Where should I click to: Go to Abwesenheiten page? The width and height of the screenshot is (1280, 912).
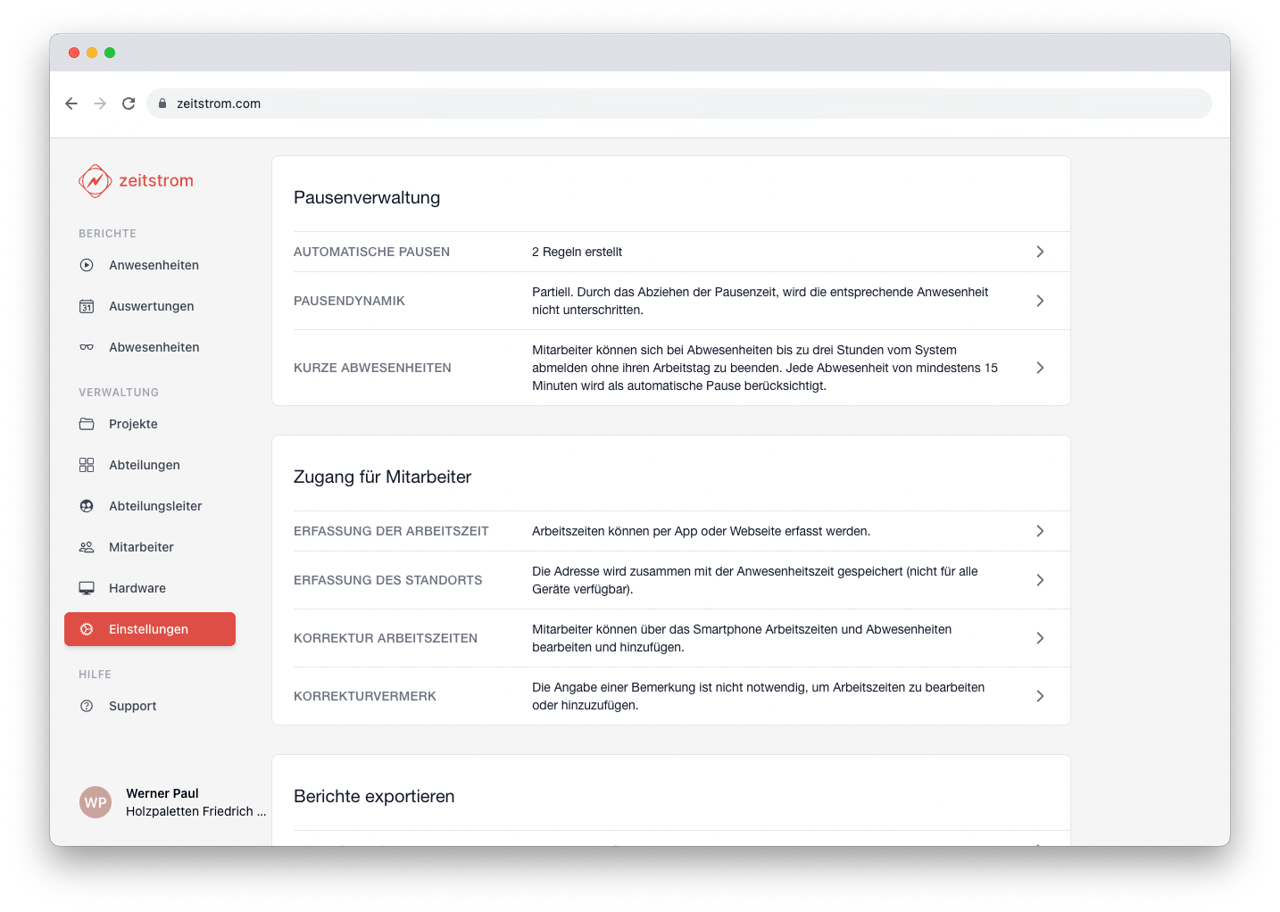[x=154, y=347]
